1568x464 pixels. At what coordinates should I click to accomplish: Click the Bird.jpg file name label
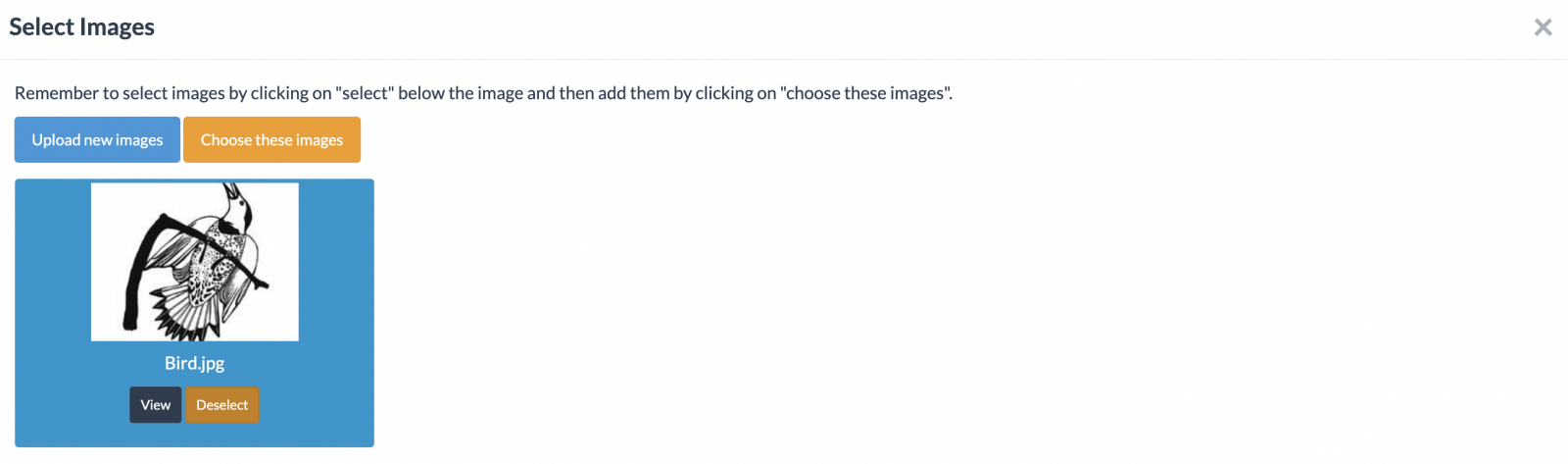(x=194, y=363)
